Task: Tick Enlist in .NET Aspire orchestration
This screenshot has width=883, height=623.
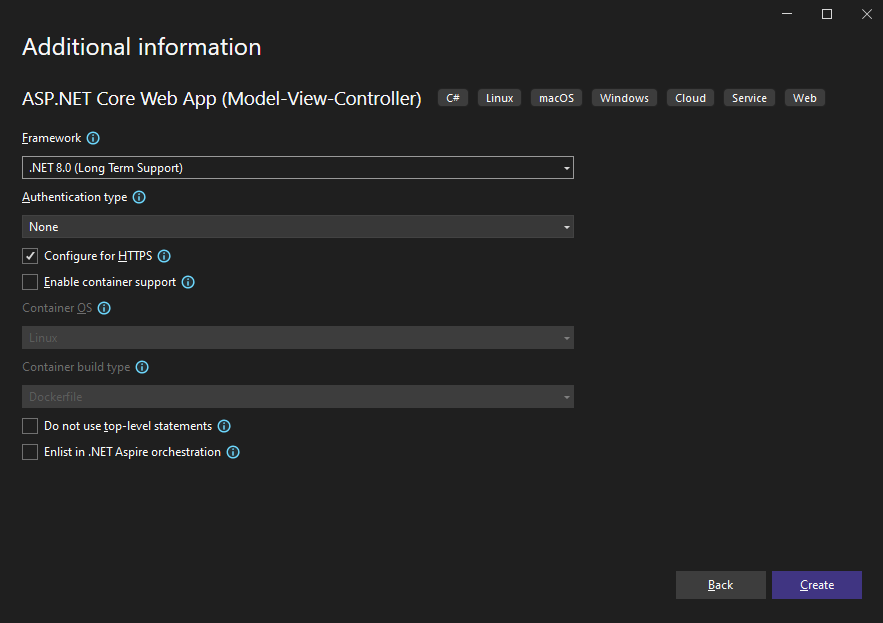Action: [x=30, y=452]
